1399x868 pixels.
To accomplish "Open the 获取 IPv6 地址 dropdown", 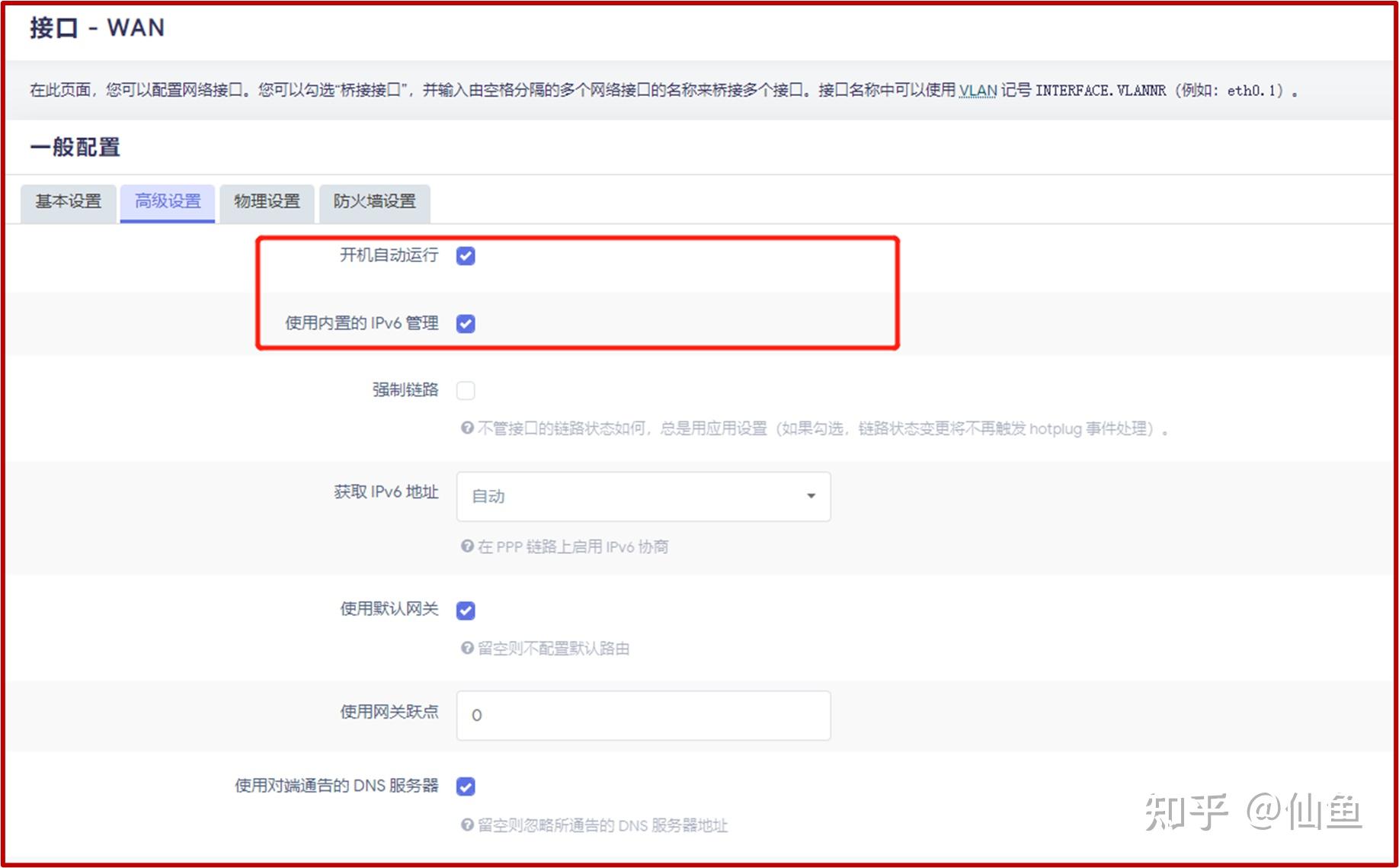I will 642,496.
